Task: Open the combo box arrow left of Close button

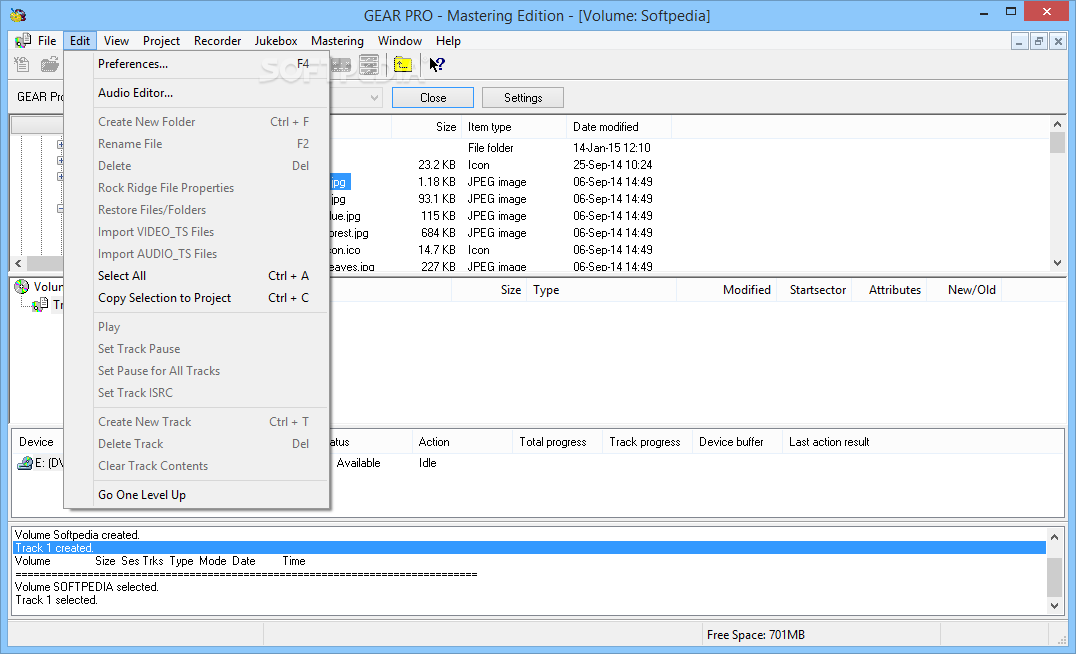Action: (375, 97)
